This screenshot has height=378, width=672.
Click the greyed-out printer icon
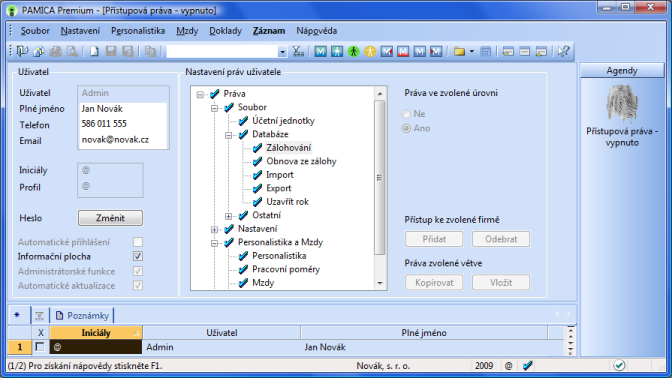(55, 51)
